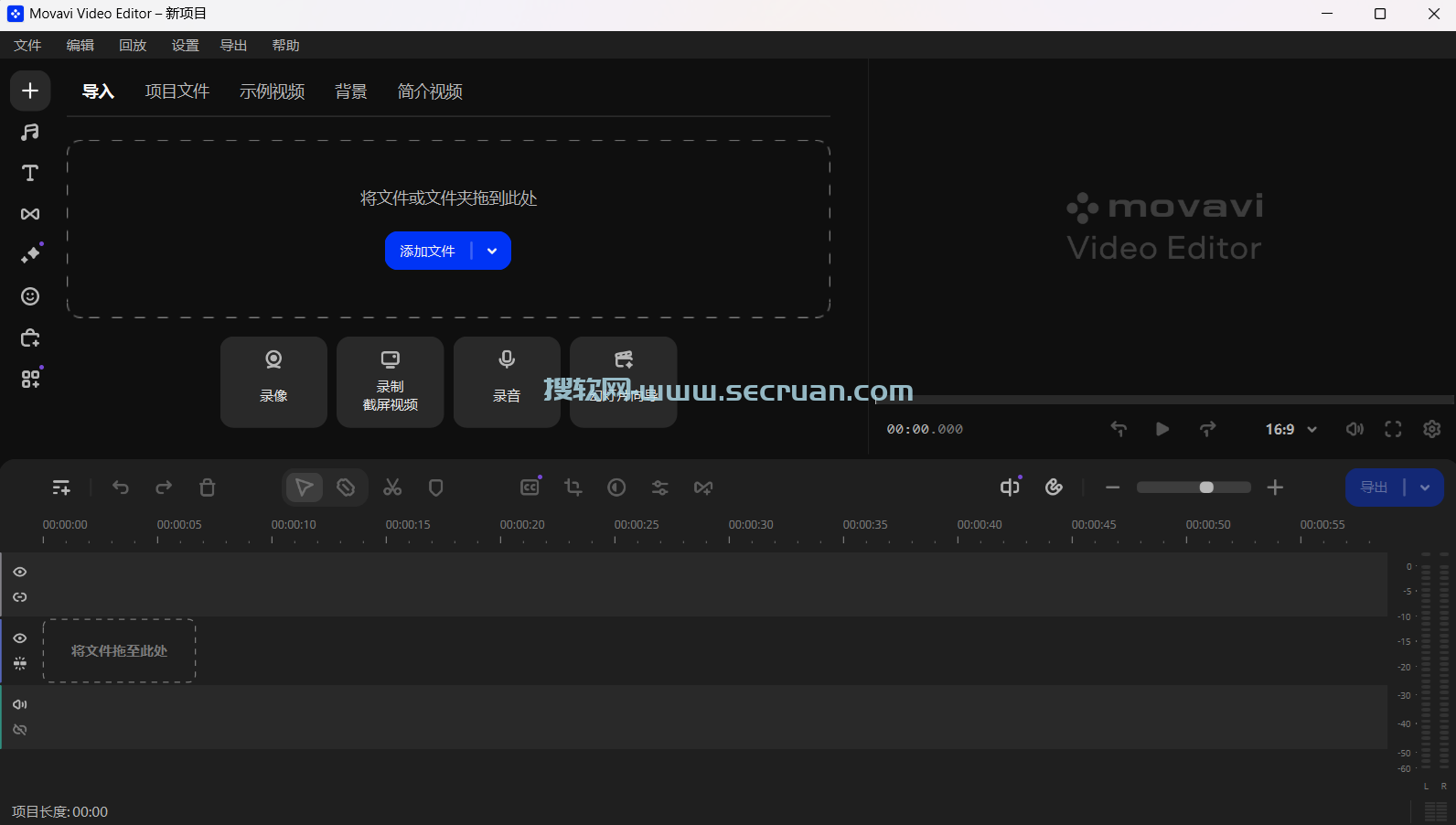
Task: Split clip with scissors icon
Action: (x=392, y=487)
